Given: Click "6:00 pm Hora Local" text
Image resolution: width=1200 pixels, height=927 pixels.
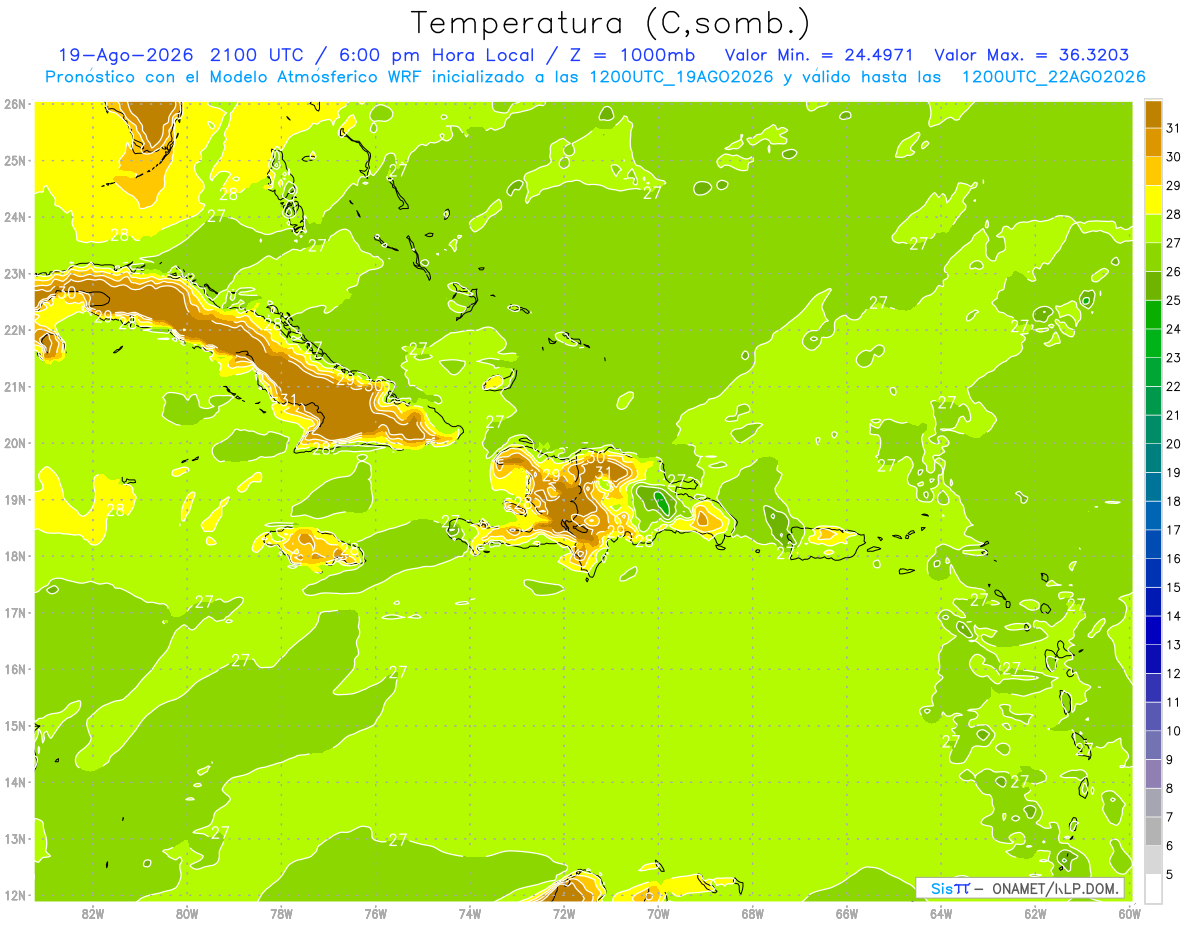Looking at the screenshot, I should 437,55.
